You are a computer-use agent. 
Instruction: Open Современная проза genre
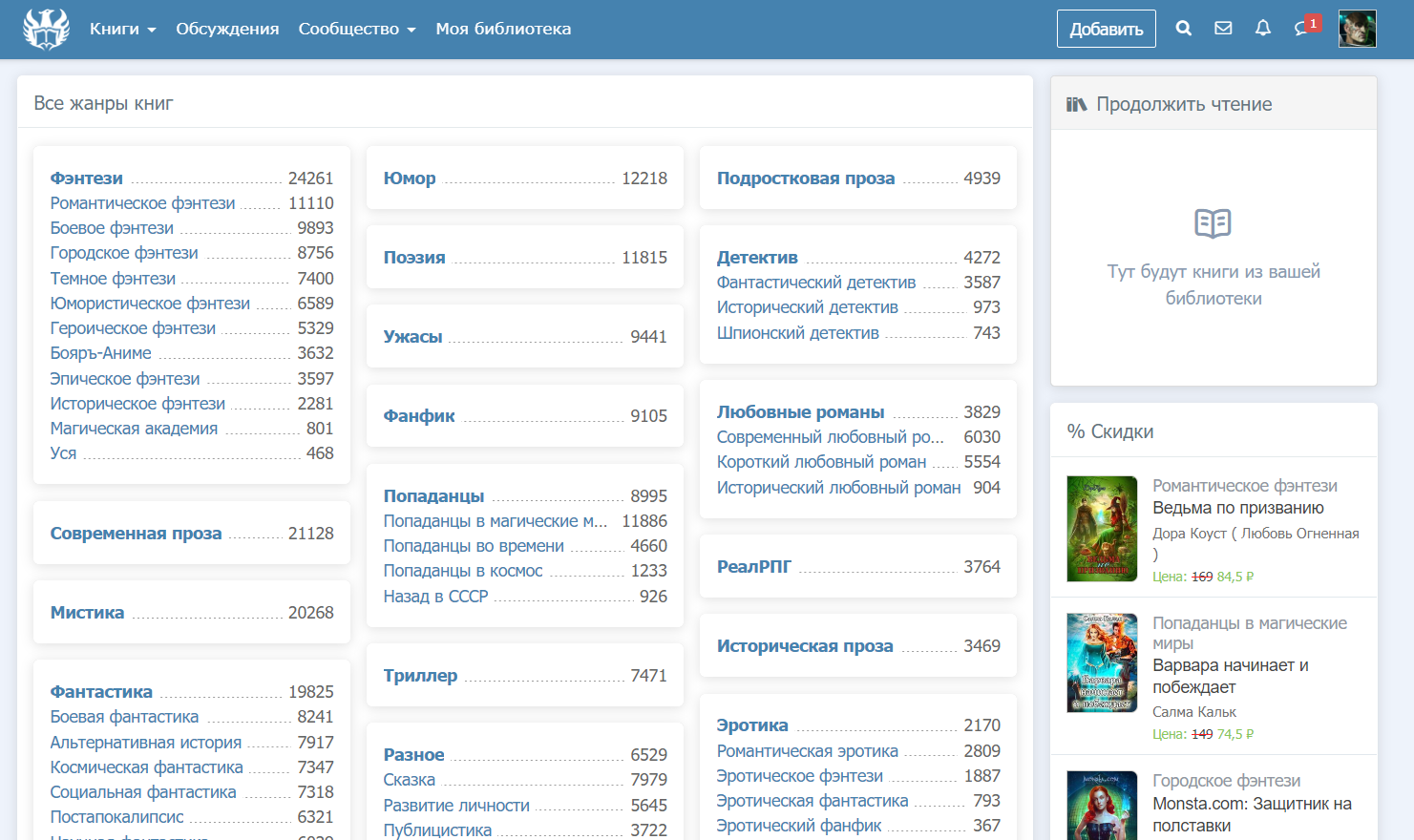click(x=136, y=534)
